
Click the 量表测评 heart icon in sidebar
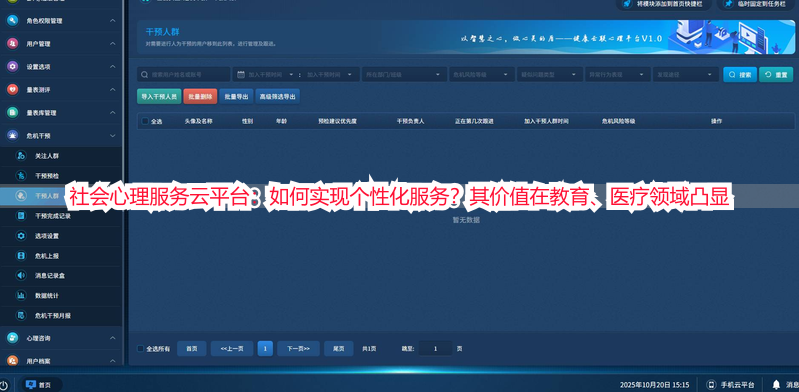coord(13,90)
